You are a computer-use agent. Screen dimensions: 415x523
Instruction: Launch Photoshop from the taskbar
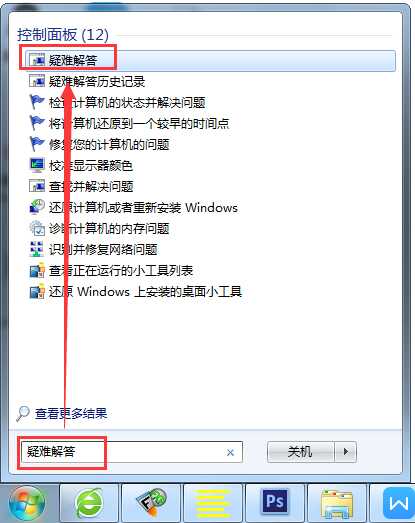275,503
